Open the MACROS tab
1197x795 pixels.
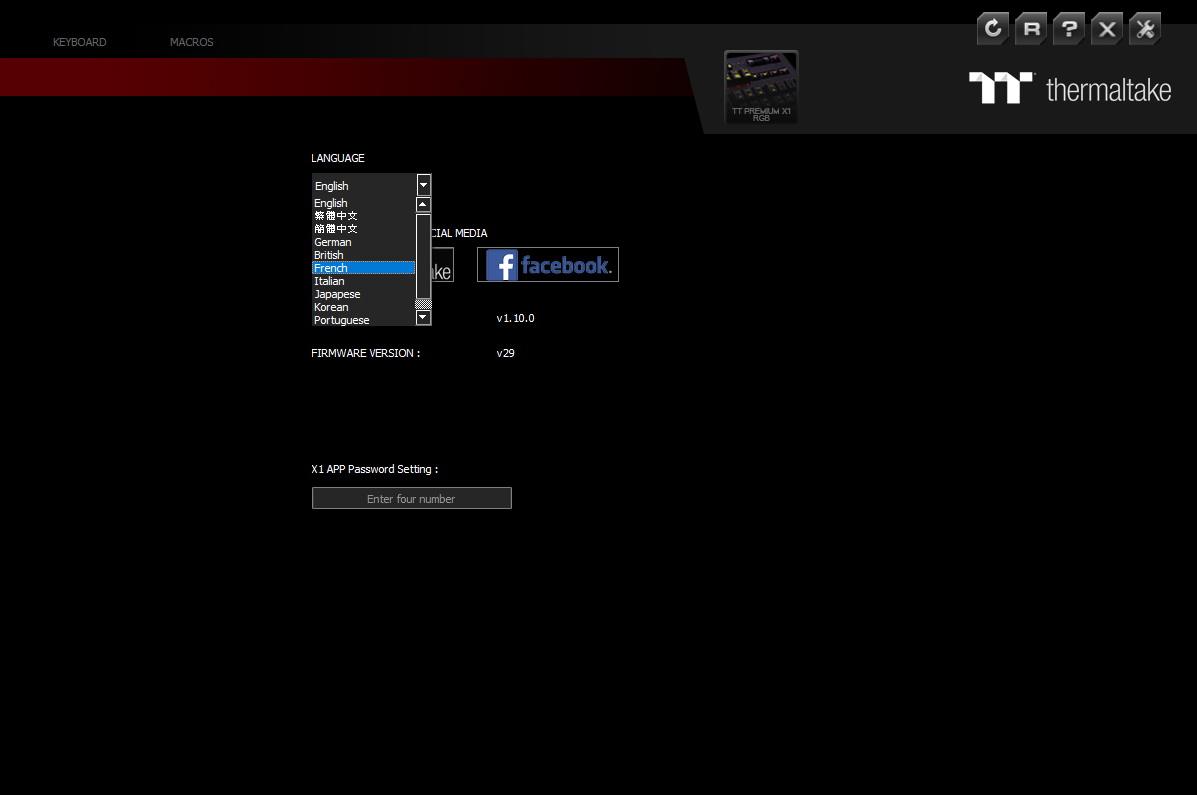pos(191,42)
